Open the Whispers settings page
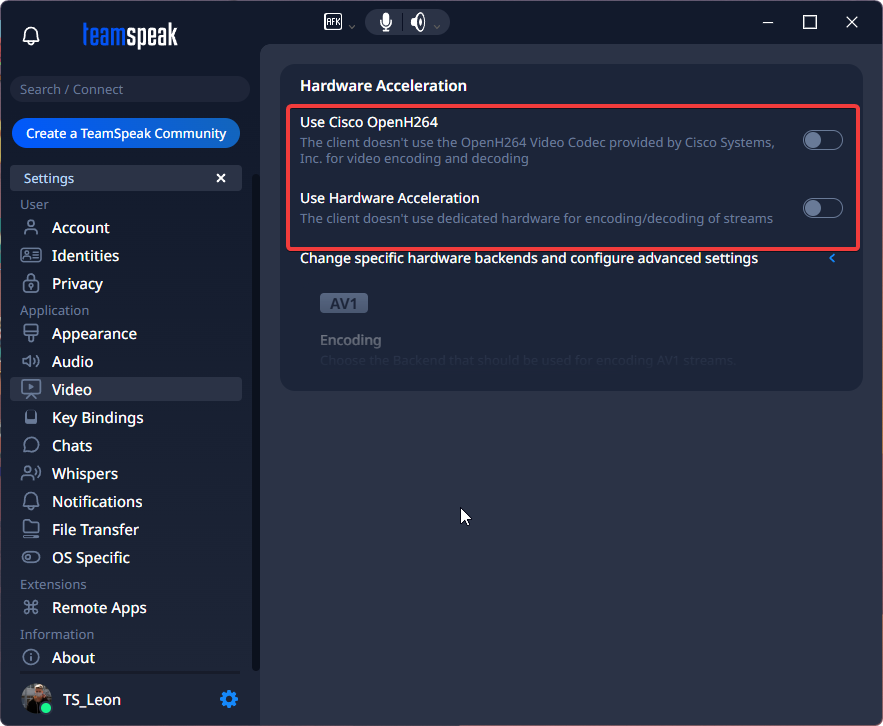883x726 pixels. 85,474
